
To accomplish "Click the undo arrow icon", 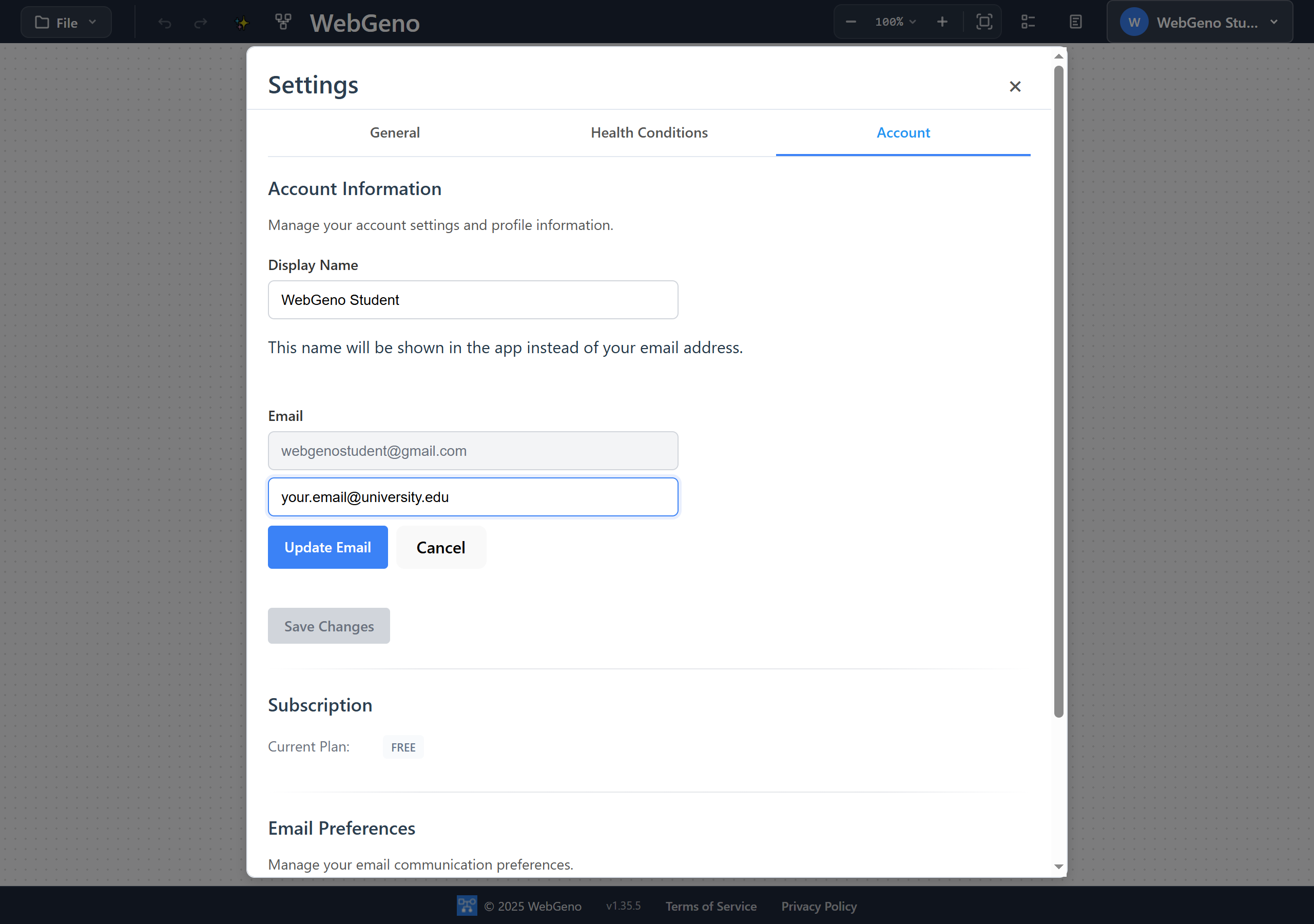I will click(165, 23).
